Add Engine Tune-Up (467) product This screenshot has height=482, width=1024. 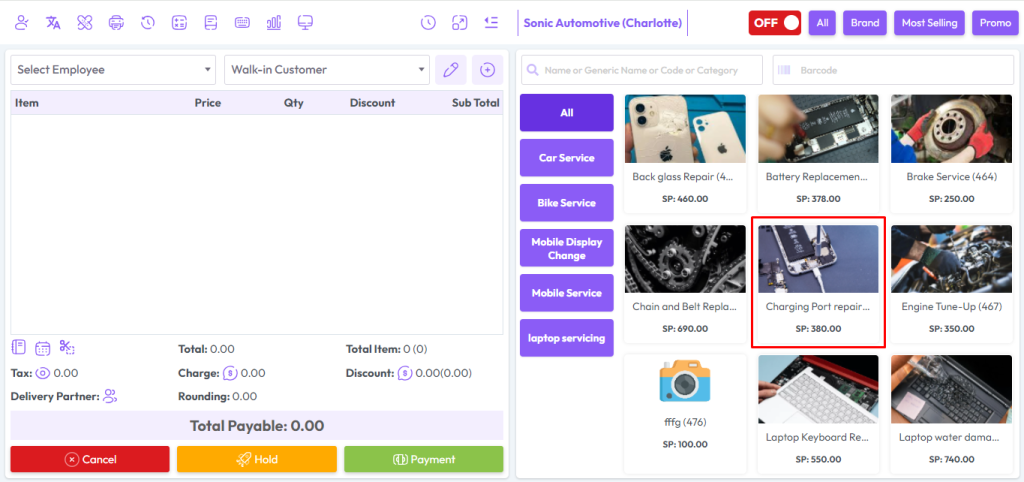click(952, 283)
